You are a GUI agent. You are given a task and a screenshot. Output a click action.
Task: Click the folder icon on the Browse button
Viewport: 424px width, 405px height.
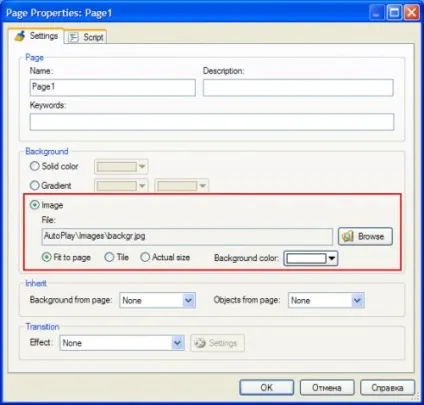click(348, 236)
